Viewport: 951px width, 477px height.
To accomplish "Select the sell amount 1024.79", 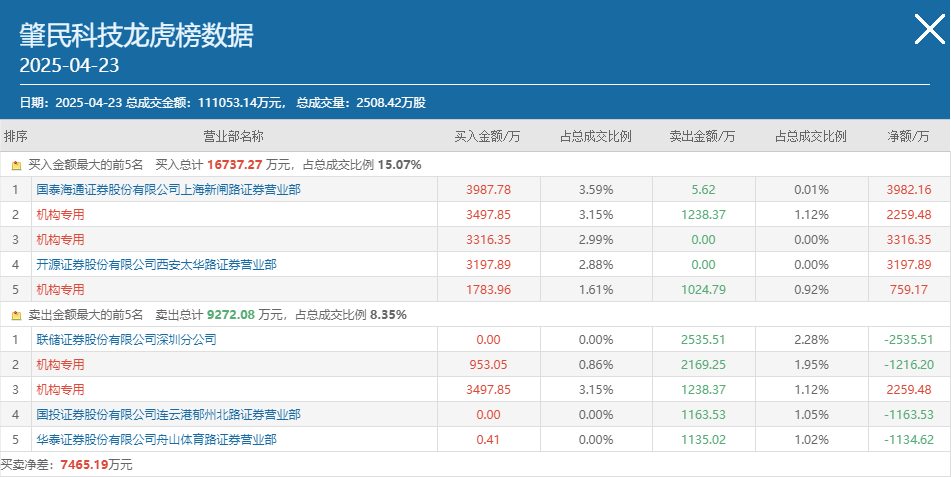I will (x=704, y=289).
